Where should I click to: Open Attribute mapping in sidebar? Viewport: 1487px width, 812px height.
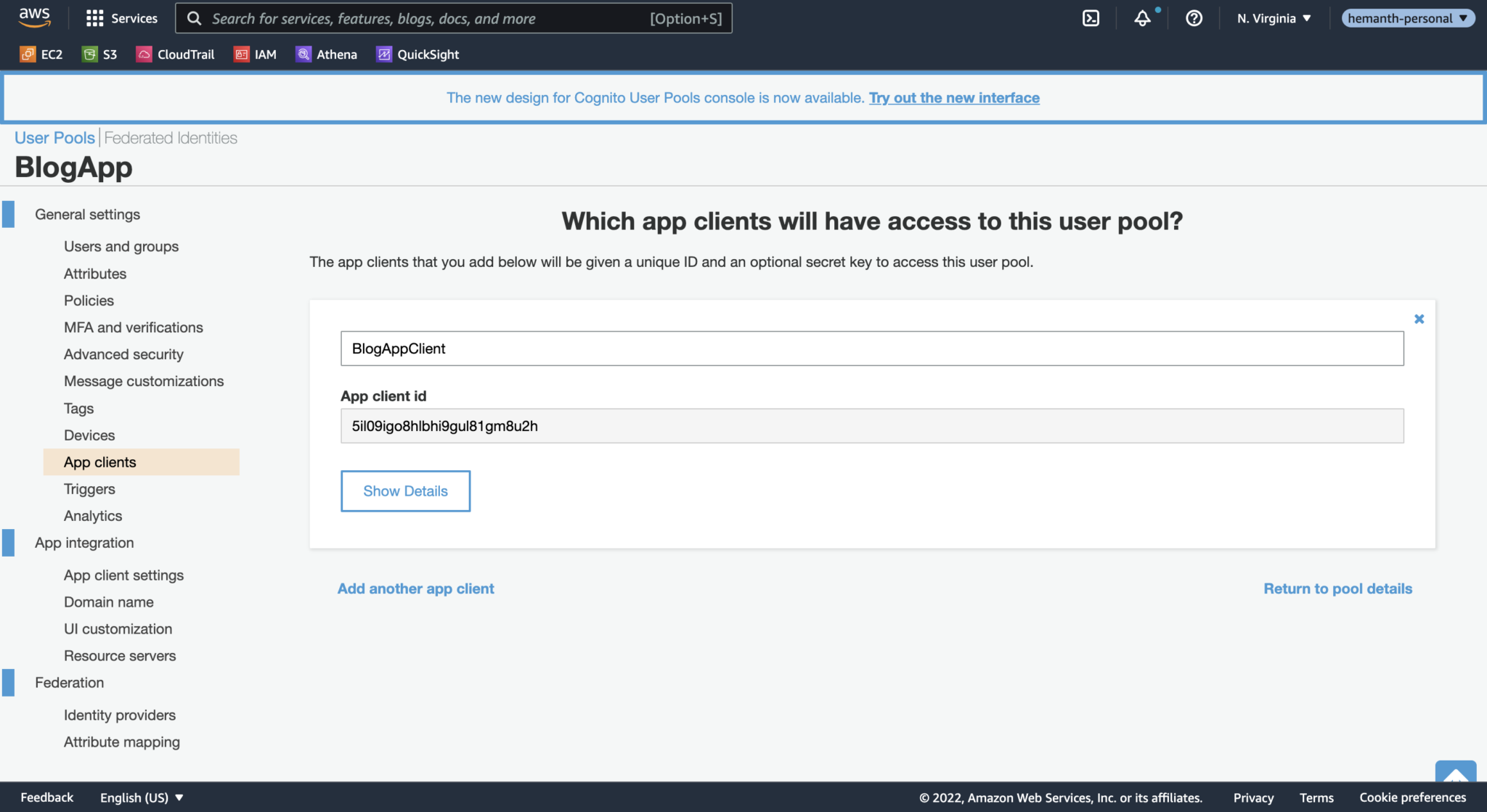tap(122, 742)
